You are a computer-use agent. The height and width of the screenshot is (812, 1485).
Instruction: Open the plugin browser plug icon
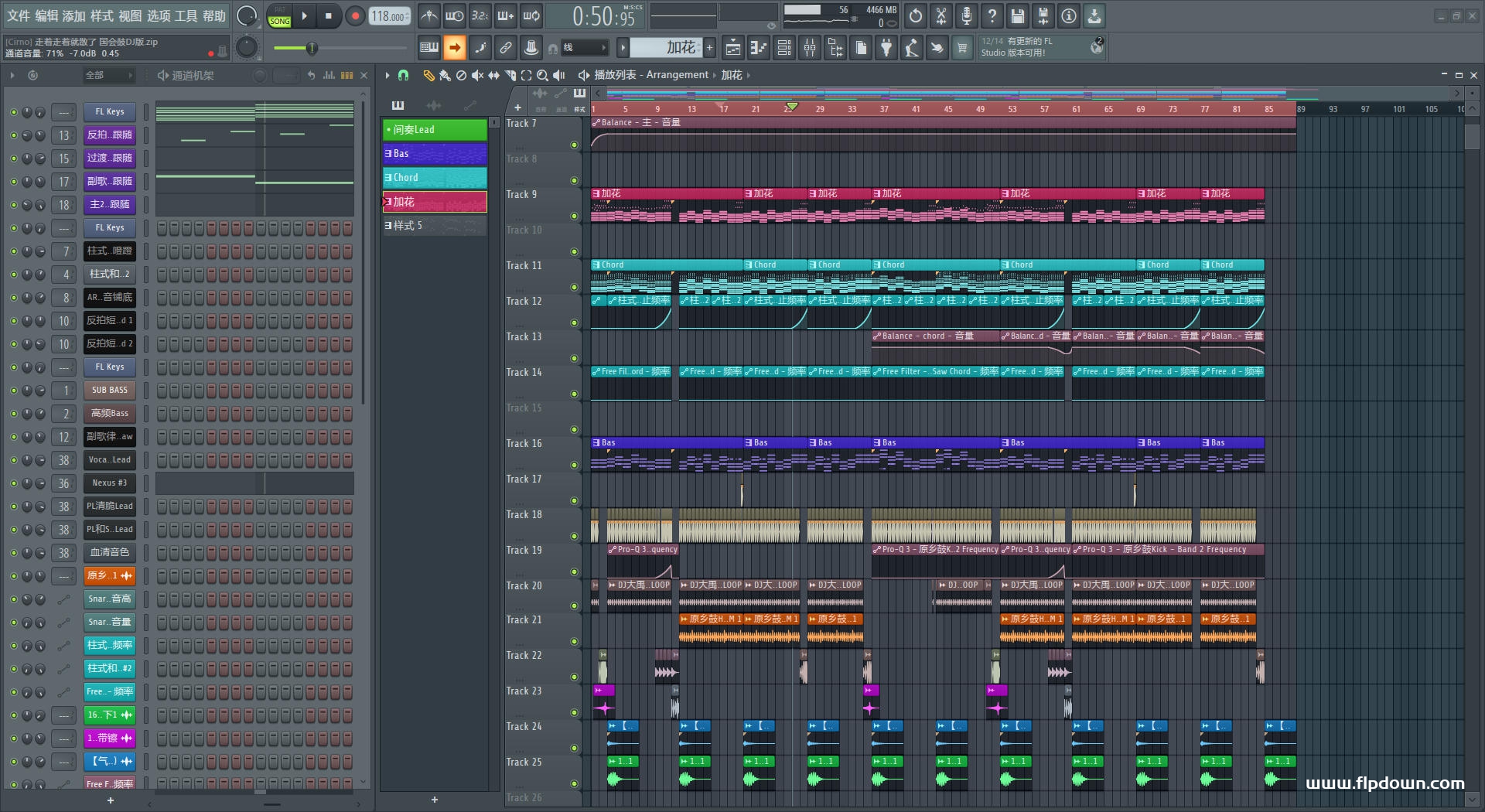[886, 48]
